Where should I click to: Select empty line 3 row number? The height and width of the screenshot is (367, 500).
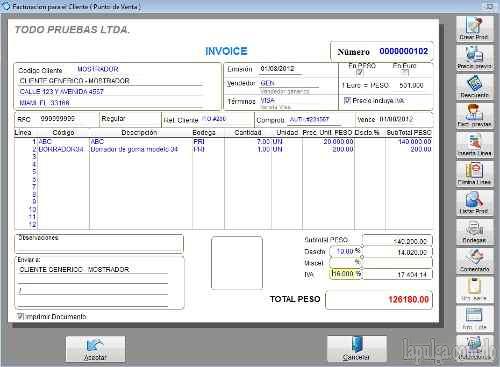[x=34, y=156]
